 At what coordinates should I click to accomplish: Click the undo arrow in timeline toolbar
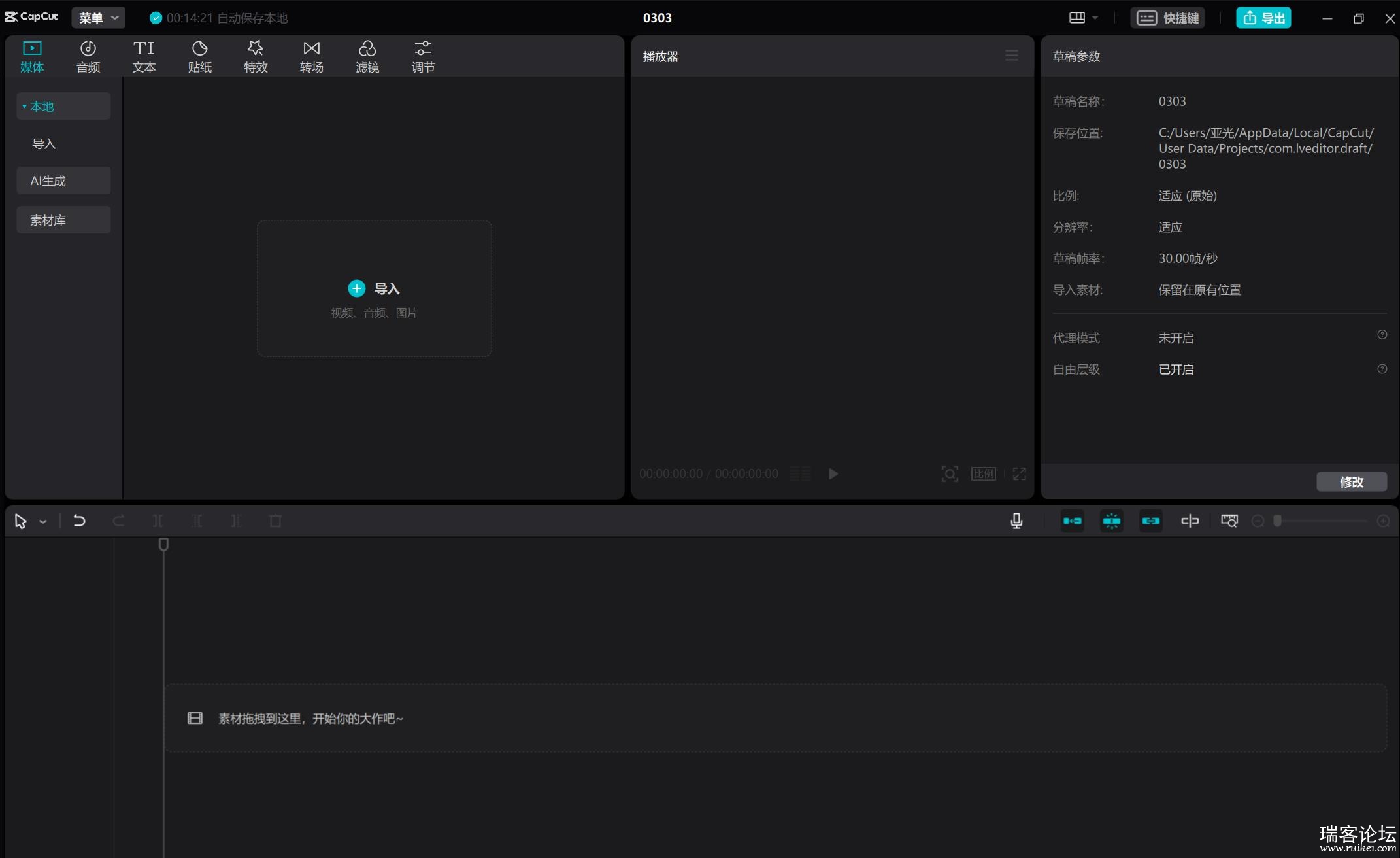(x=79, y=521)
